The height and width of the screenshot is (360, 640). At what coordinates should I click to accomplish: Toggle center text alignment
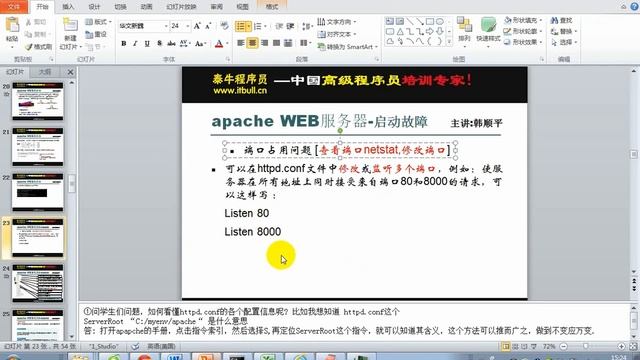tap(252, 43)
